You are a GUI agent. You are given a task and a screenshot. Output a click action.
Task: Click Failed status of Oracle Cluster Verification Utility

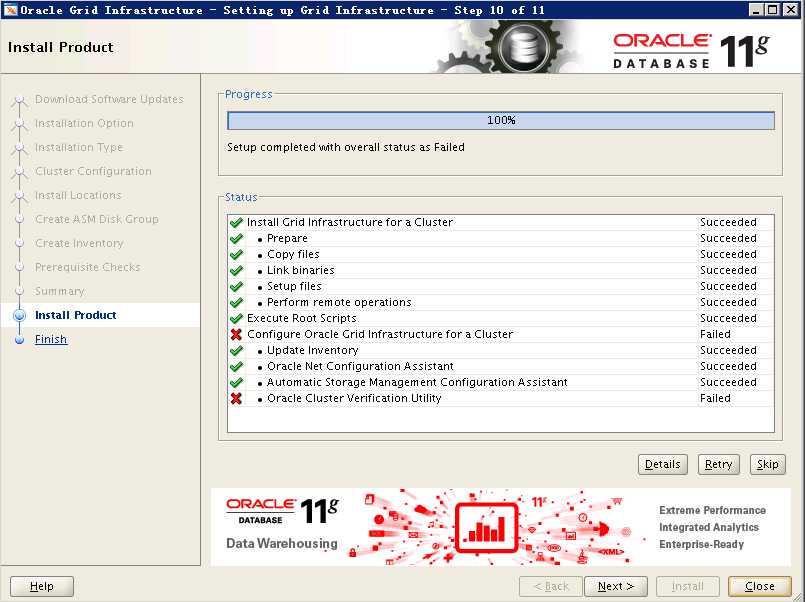pyautogui.click(x=715, y=398)
